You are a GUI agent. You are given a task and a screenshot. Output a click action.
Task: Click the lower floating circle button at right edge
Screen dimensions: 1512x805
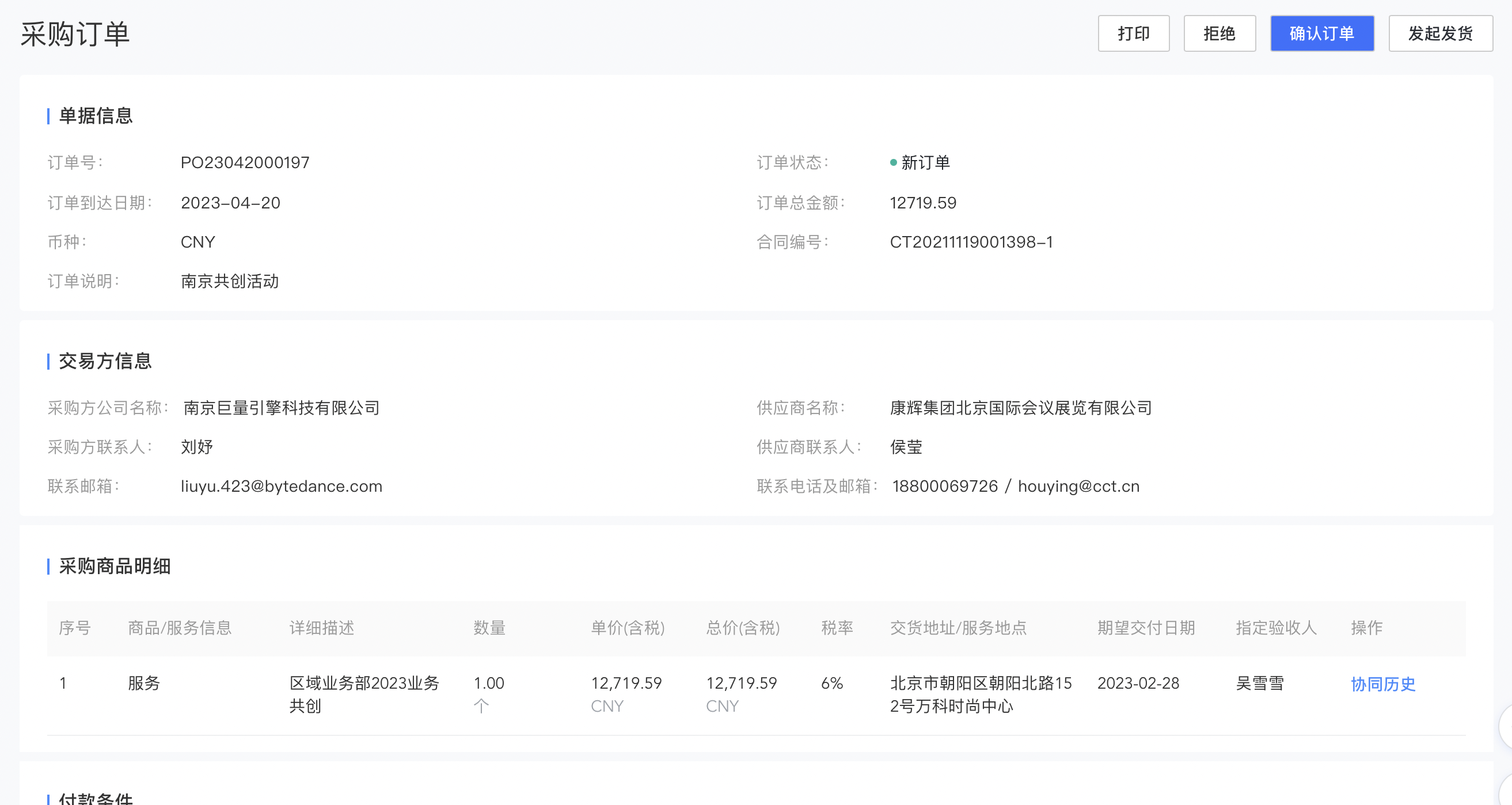tap(1507, 792)
